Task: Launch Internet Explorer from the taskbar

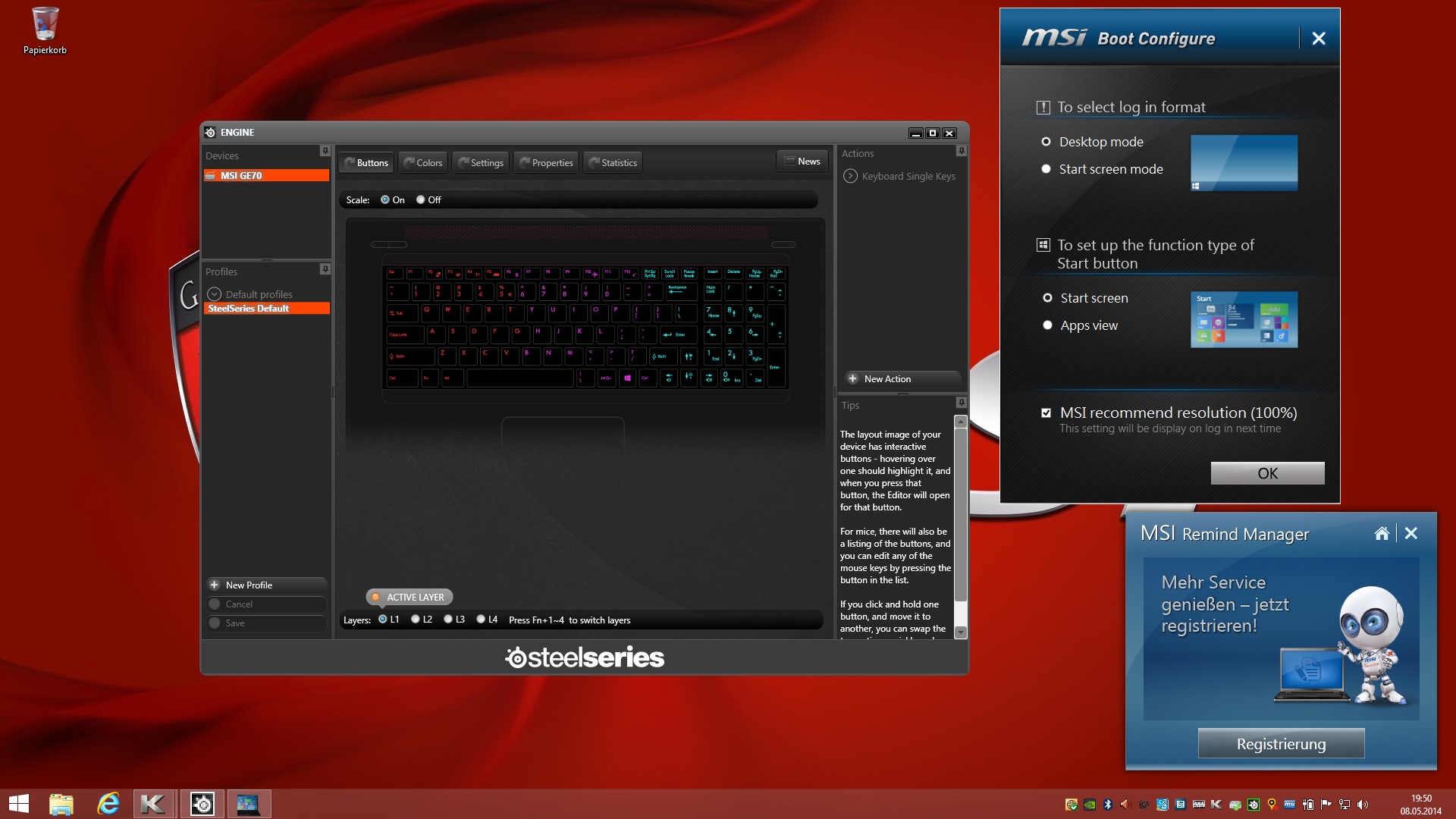Action: [108, 804]
